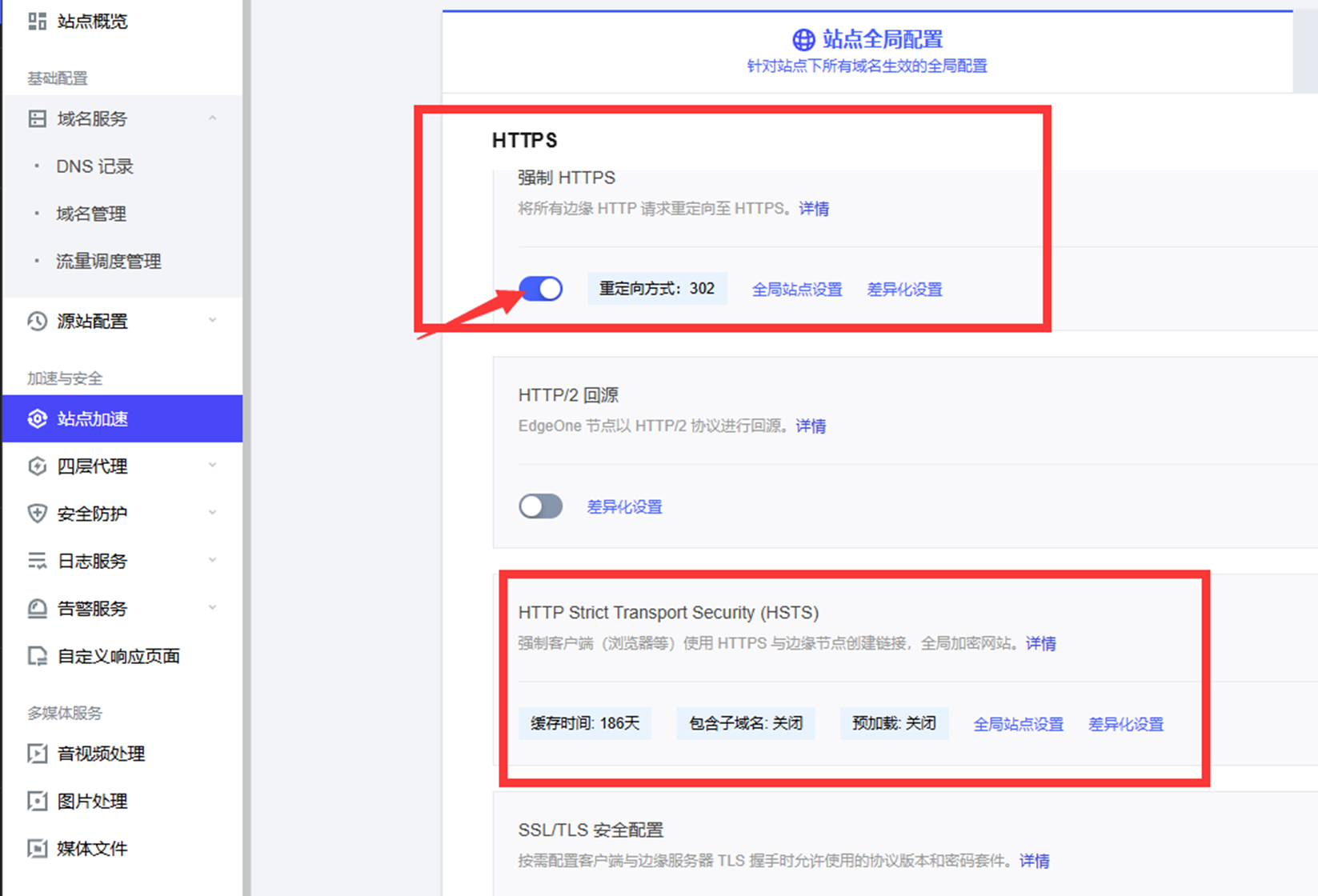Click the 安全防护 shield icon
This screenshot has height=896, width=1318.
click(37, 514)
